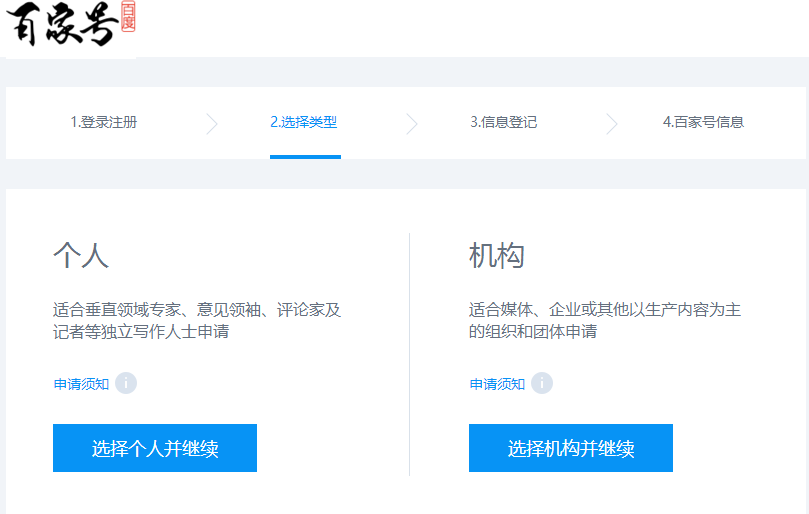The height and width of the screenshot is (514, 809).
Task: Open the 4.百家号信息 step
Action: coord(703,122)
